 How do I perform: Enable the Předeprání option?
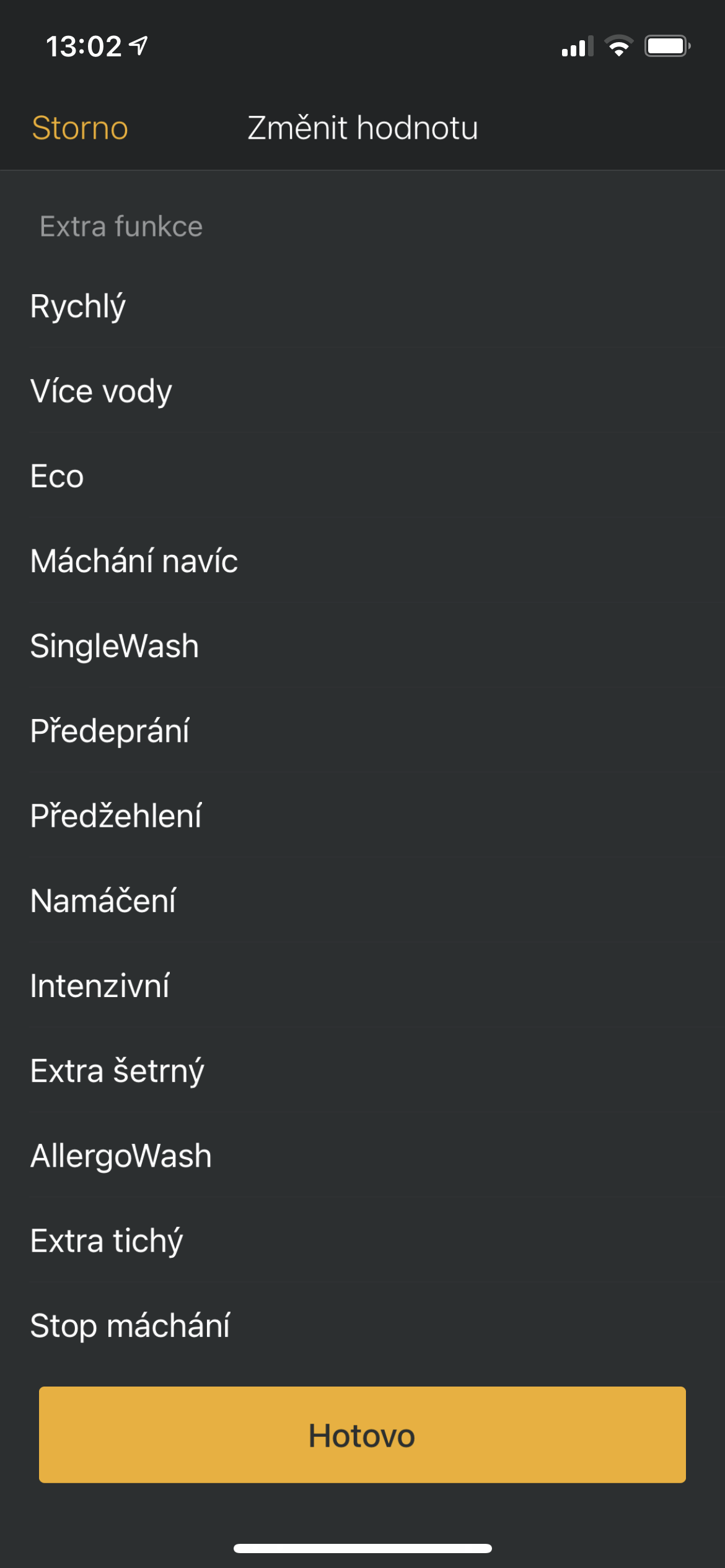110,731
